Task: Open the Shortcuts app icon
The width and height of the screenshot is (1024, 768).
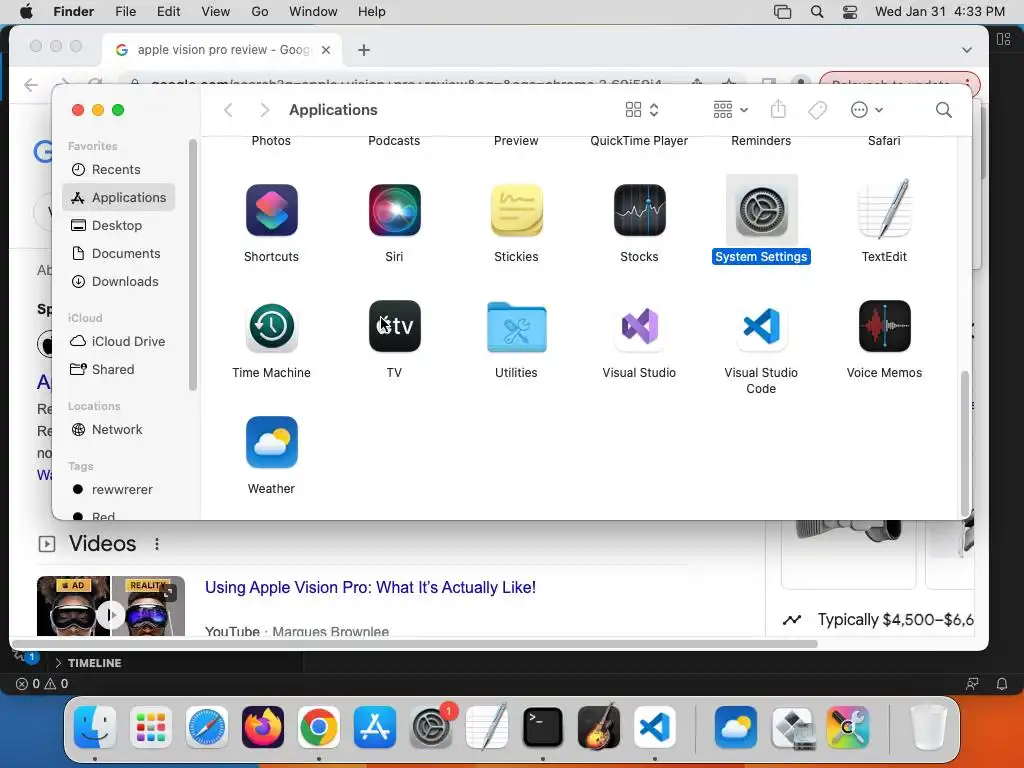Action: pos(271,210)
